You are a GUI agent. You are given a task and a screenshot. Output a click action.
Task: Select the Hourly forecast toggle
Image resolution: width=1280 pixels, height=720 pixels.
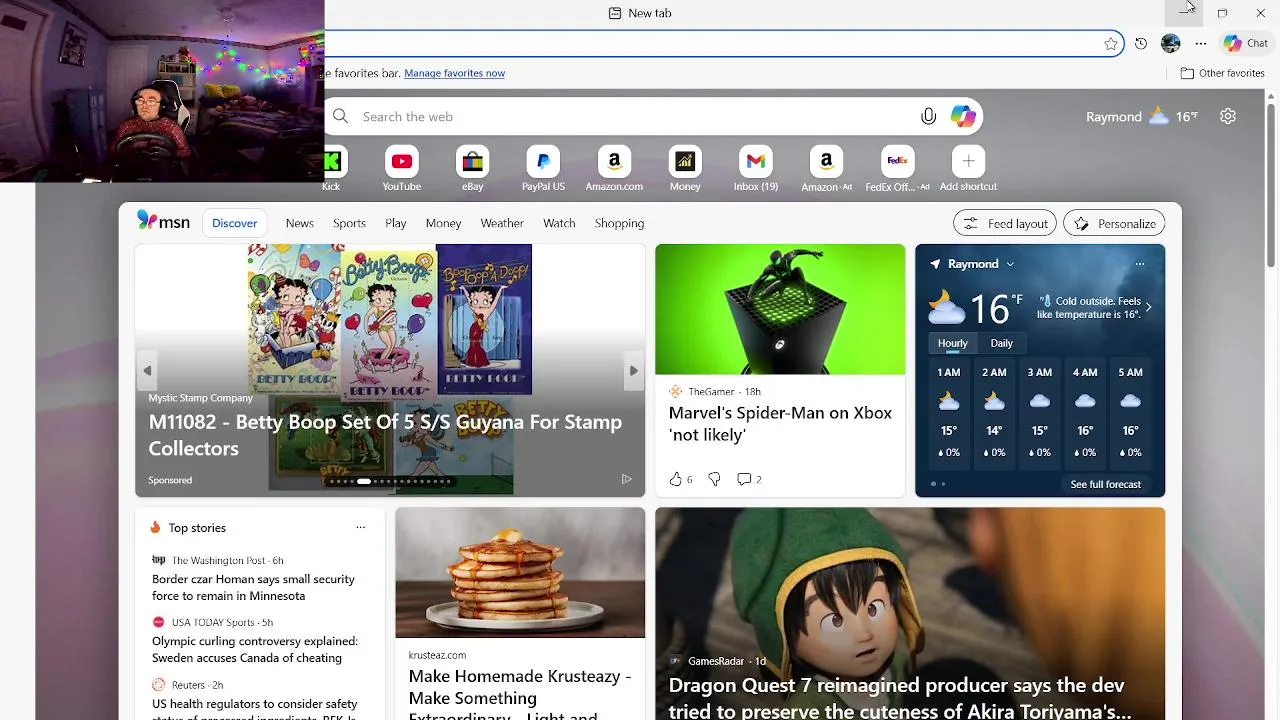coord(952,343)
